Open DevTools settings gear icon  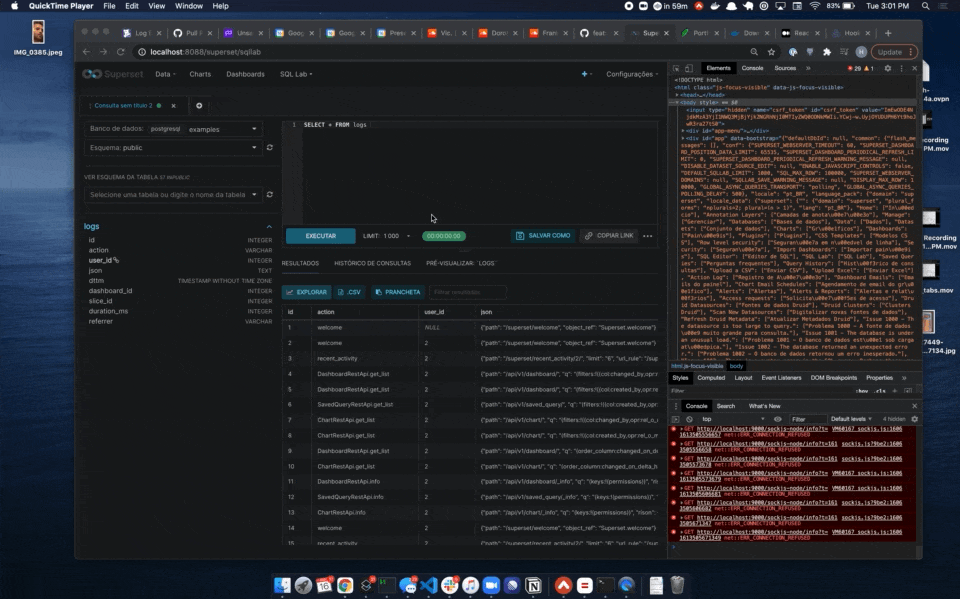(x=888, y=69)
